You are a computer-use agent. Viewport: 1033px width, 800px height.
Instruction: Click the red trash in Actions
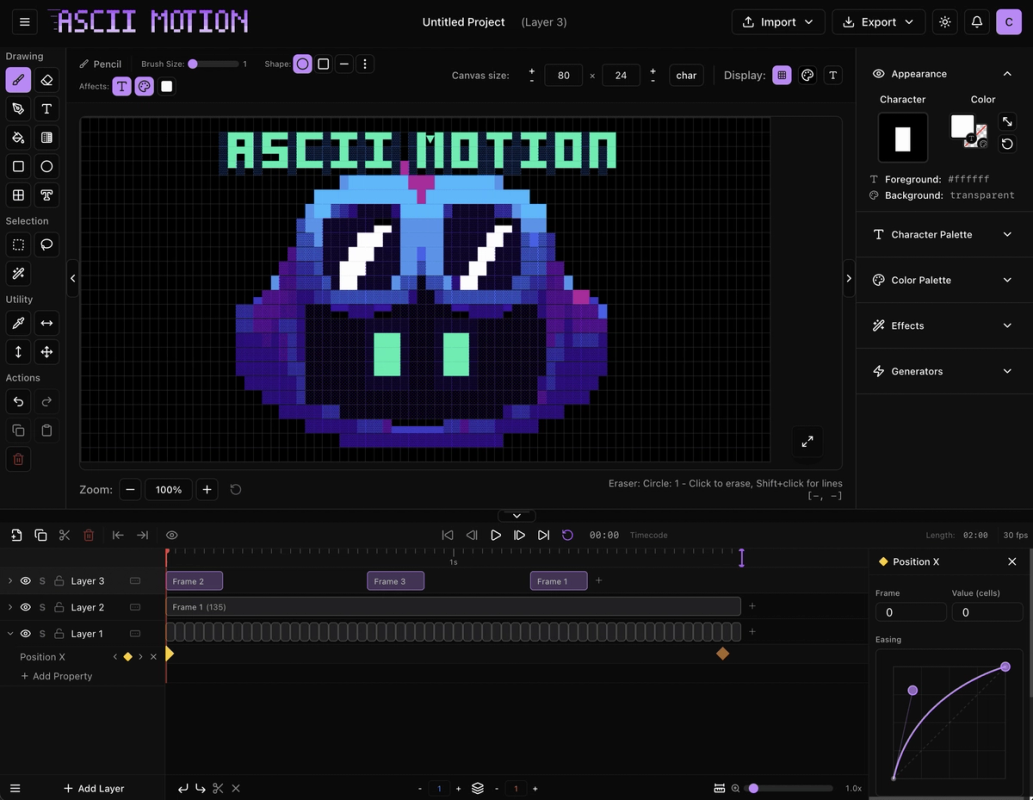click(x=18, y=459)
